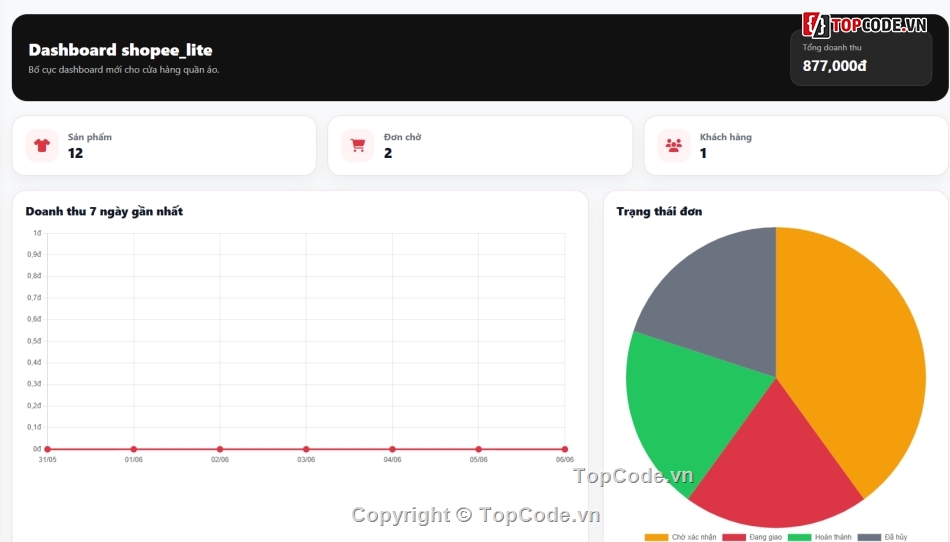Click the 06/06 data point on chart

tap(565, 449)
